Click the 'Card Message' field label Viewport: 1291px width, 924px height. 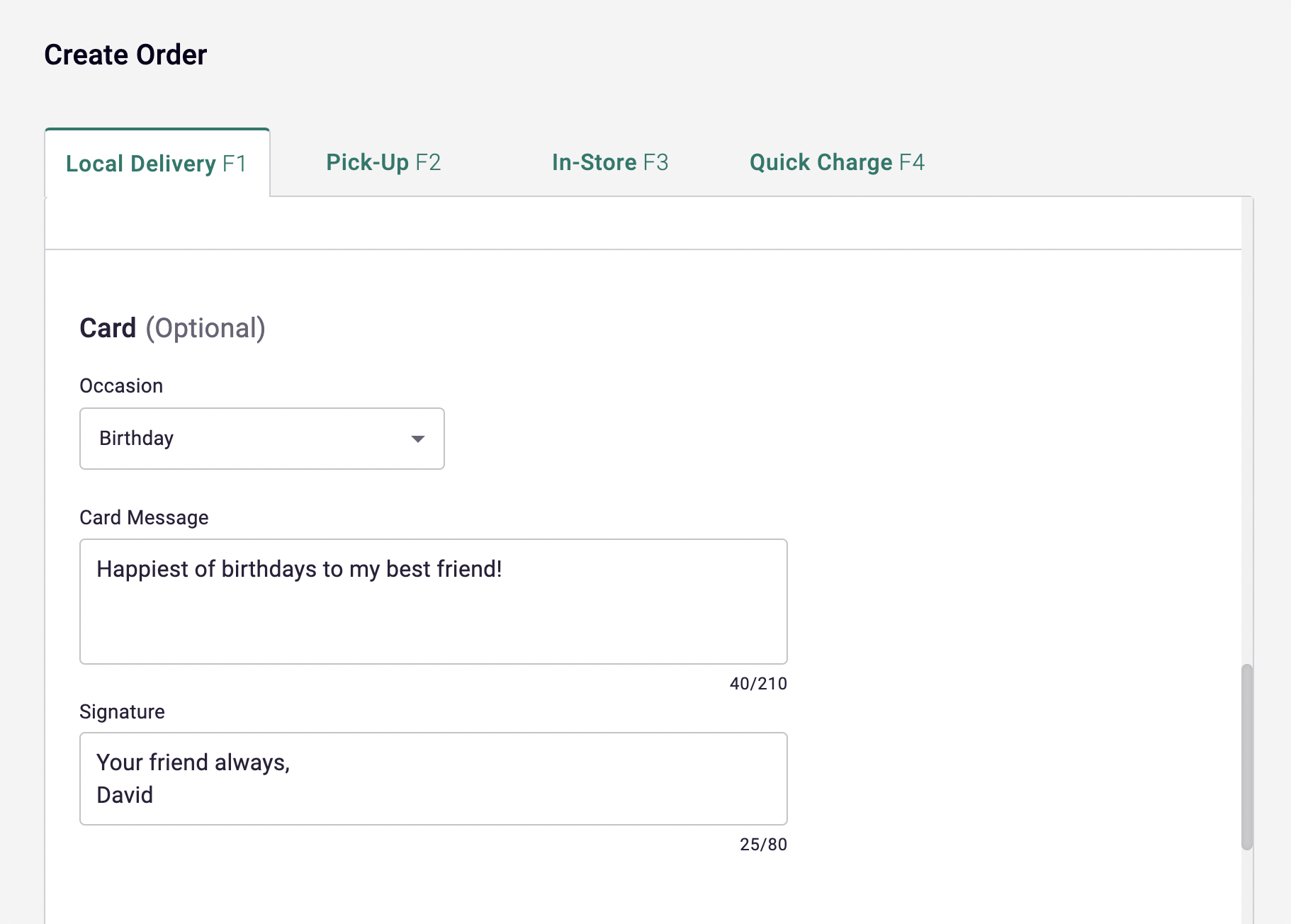[x=144, y=517]
